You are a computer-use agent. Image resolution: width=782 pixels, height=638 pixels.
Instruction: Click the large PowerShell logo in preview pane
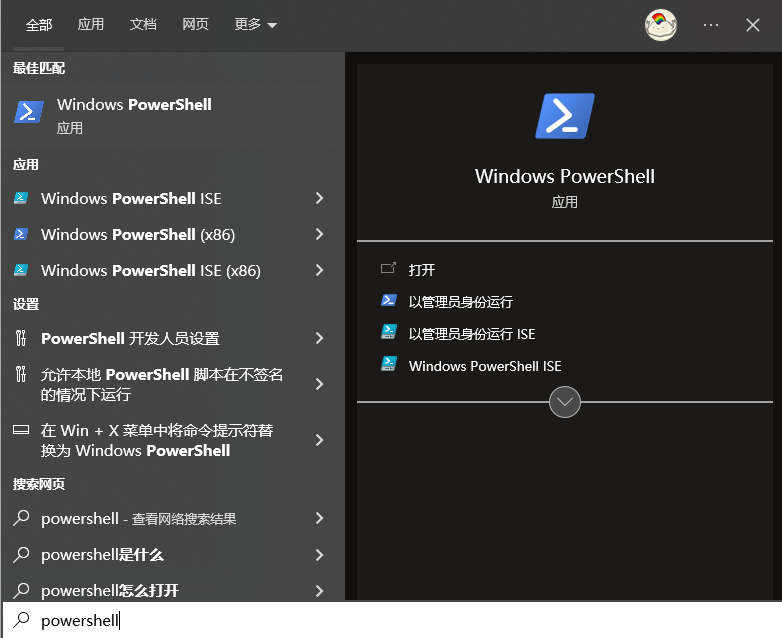pos(565,116)
